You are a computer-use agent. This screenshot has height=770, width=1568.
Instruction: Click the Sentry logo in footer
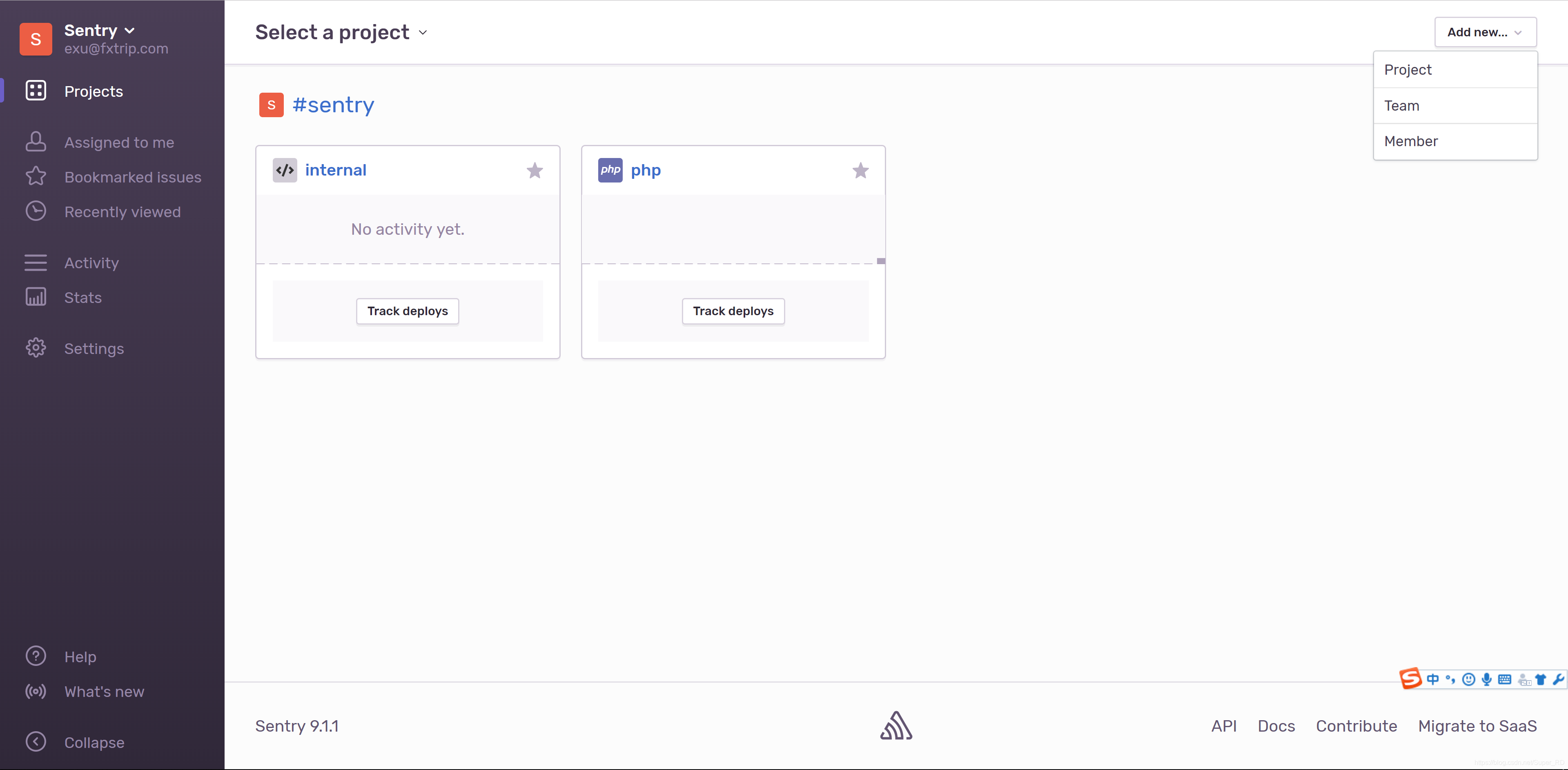pyautogui.click(x=896, y=725)
